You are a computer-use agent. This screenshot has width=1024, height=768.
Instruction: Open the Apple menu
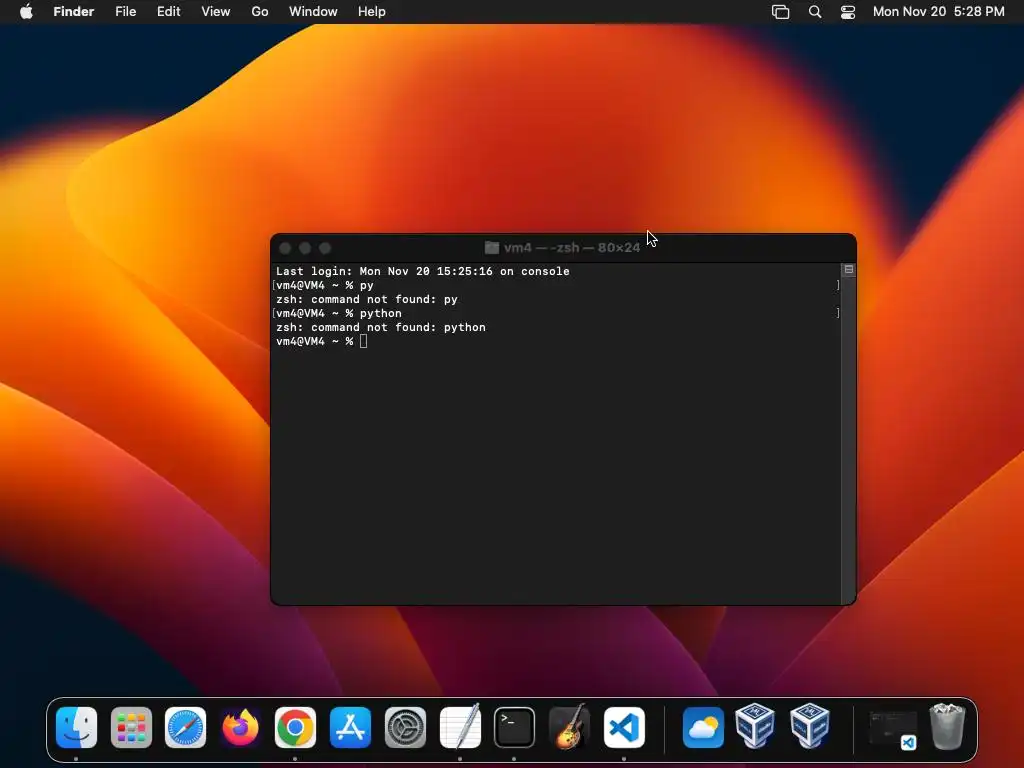26,12
